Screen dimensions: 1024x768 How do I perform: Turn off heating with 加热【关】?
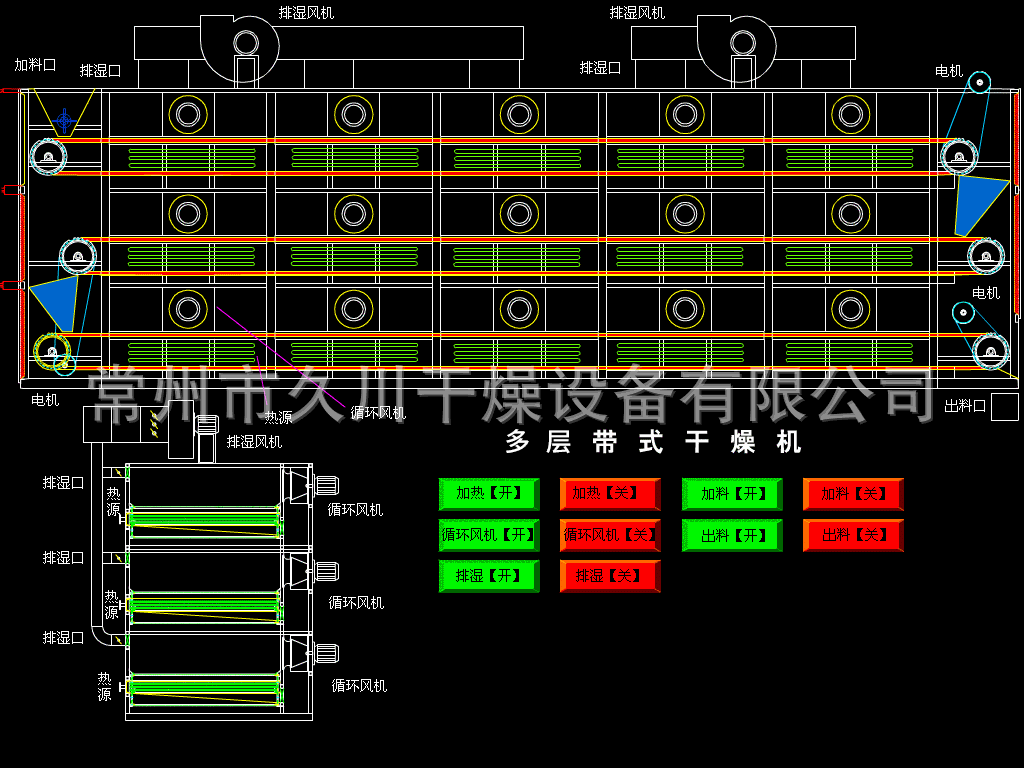tap(610, 494)
